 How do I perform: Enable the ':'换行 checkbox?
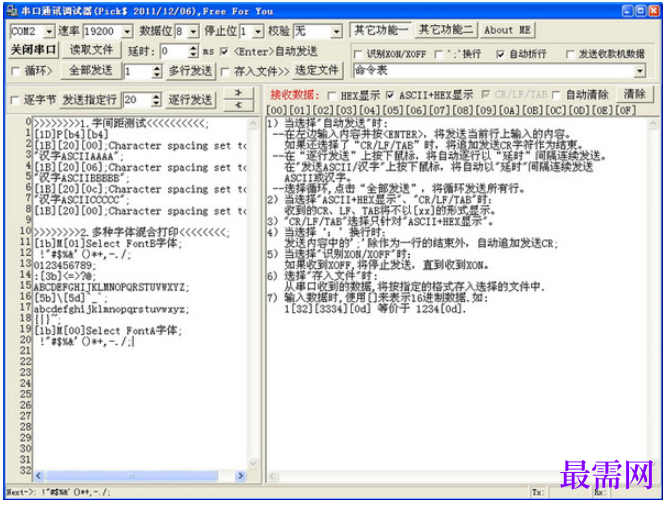(x=438, y=54)
